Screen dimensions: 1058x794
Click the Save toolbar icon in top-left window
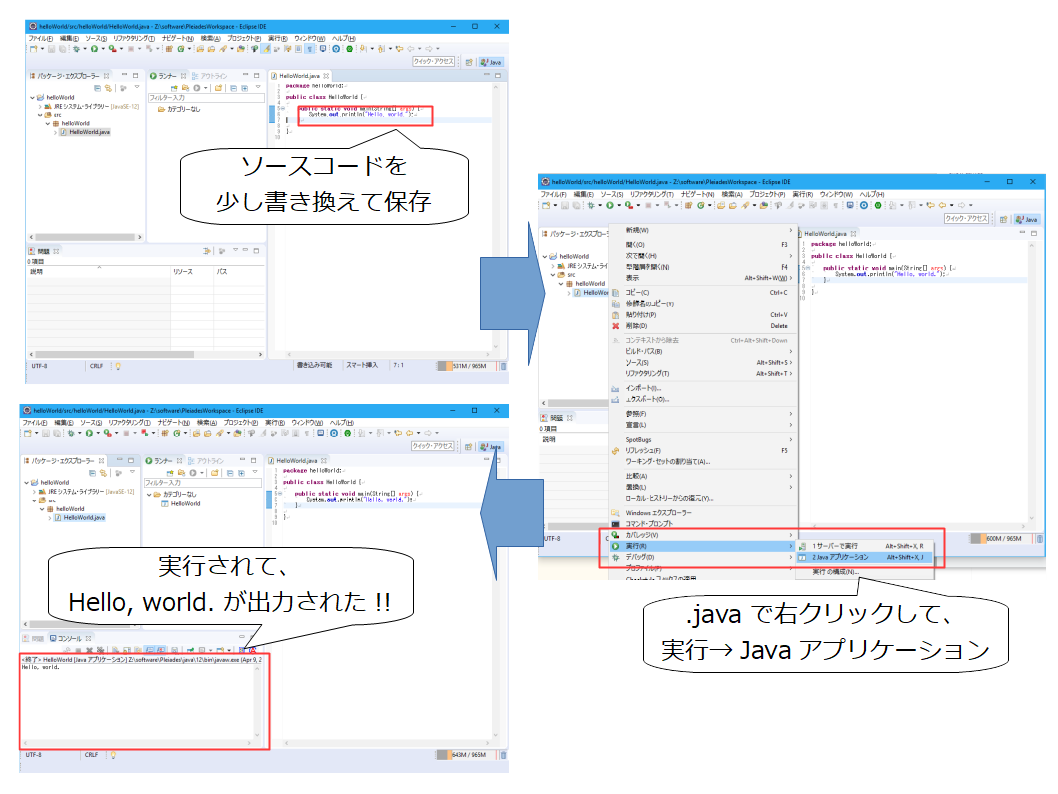click(51, 49)
